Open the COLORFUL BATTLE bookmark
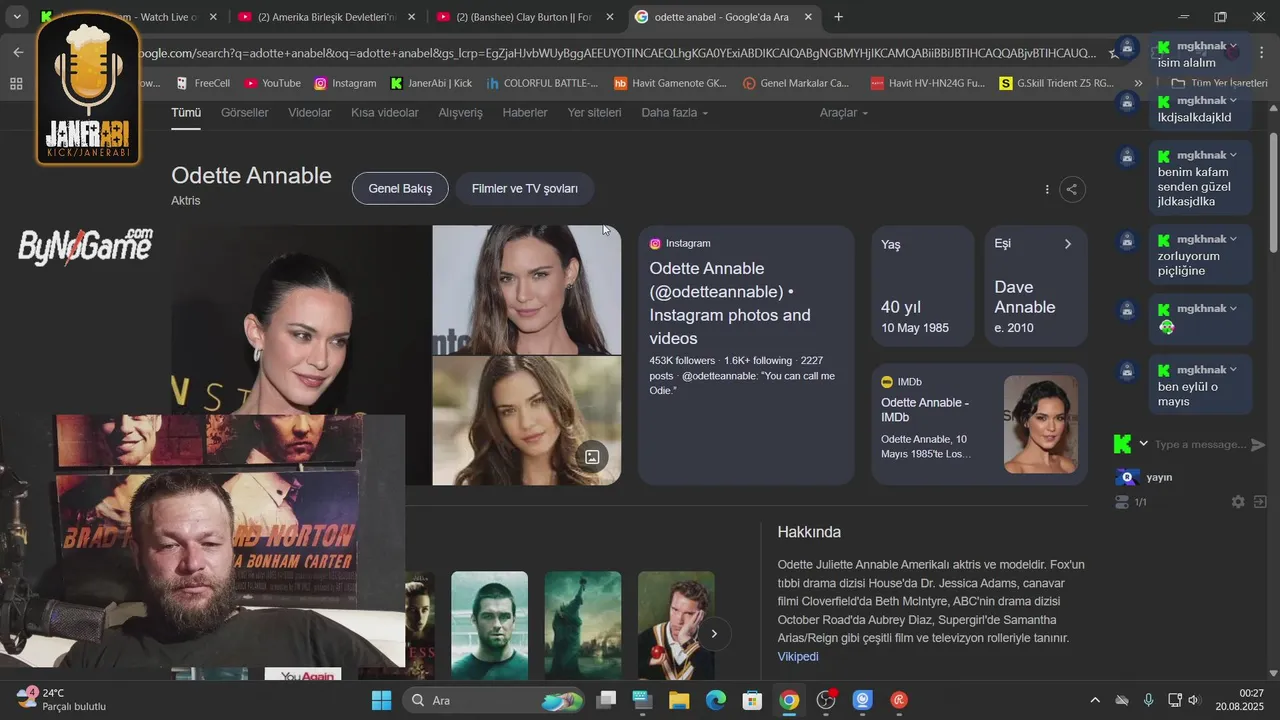This screenshot has width=1280, height=720. [541, 83]
